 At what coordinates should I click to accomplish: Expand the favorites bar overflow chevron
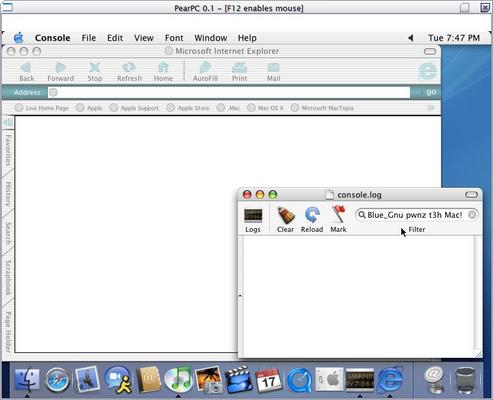(x=431, y=108)
